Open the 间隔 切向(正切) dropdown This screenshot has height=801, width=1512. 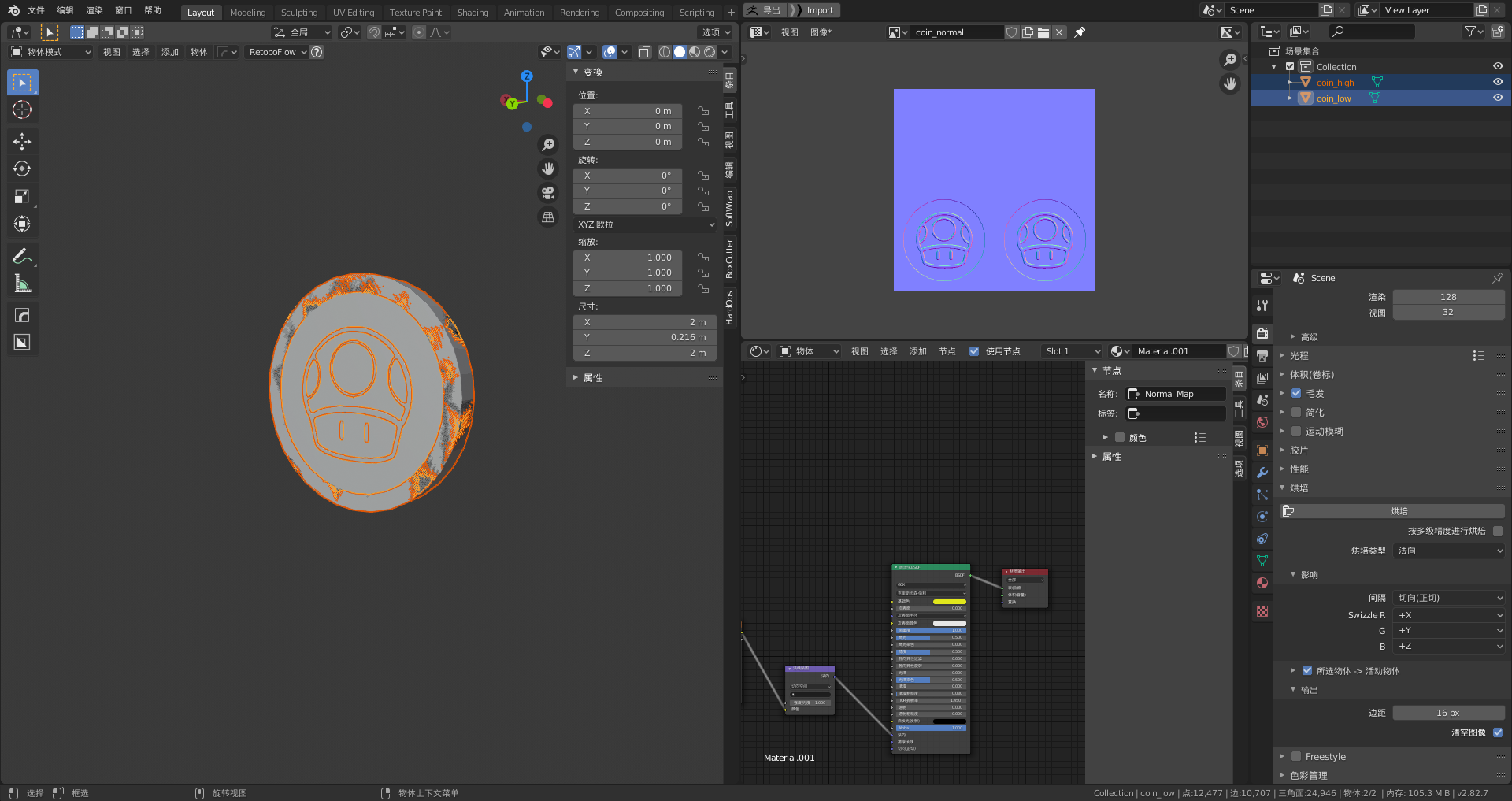coord(1449,598)
